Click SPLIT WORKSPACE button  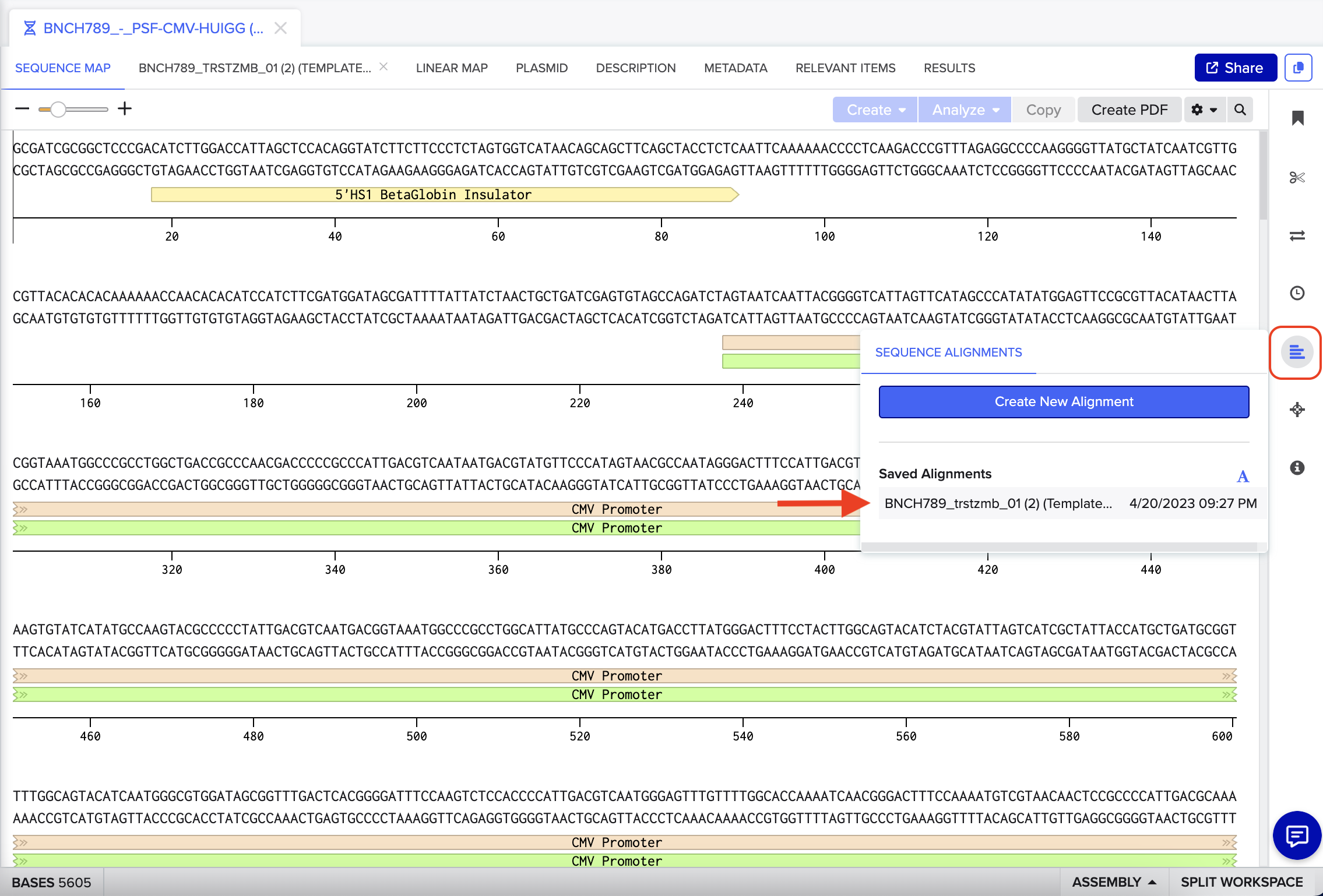(1241, 882)
